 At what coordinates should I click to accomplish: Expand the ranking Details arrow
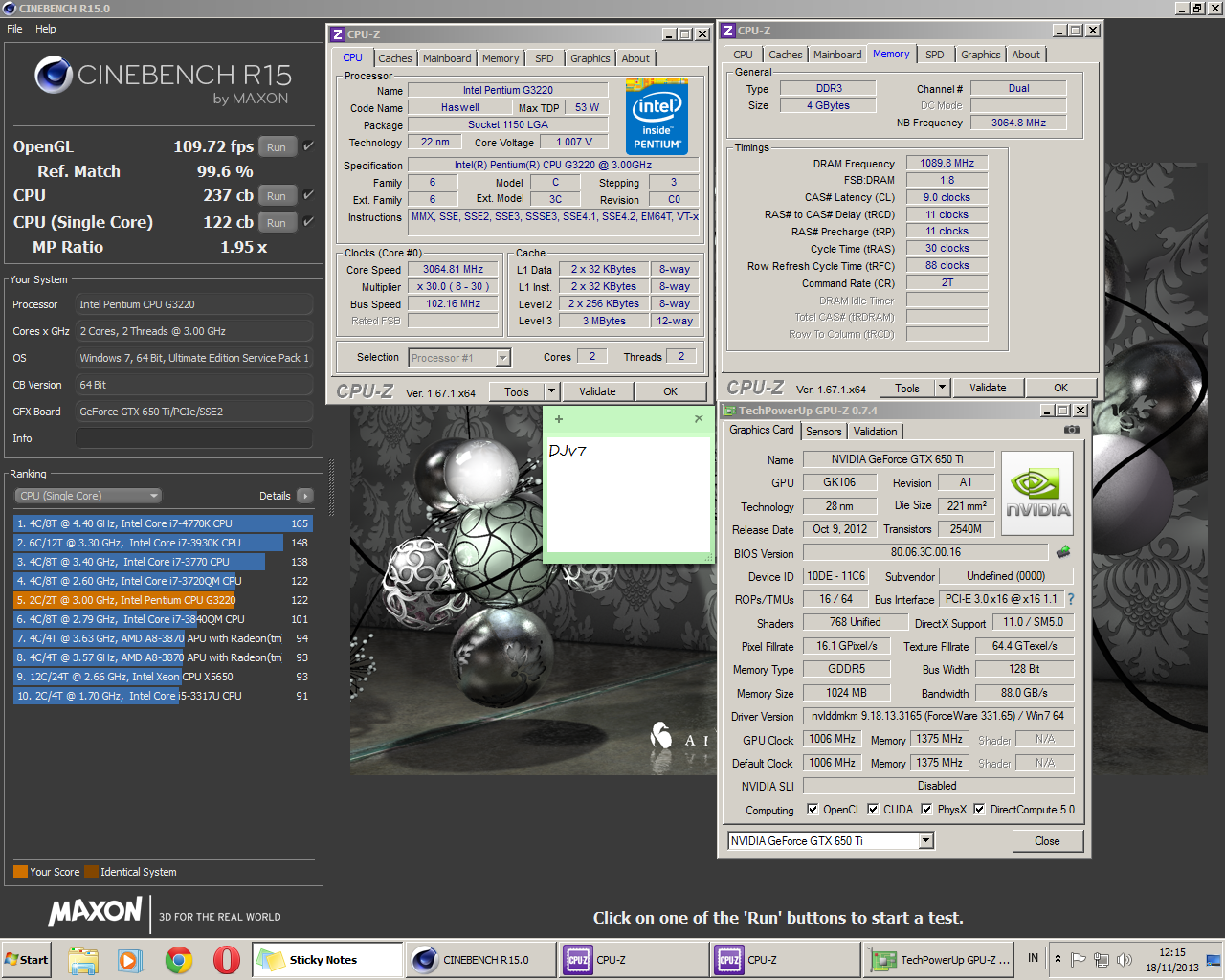305,496
